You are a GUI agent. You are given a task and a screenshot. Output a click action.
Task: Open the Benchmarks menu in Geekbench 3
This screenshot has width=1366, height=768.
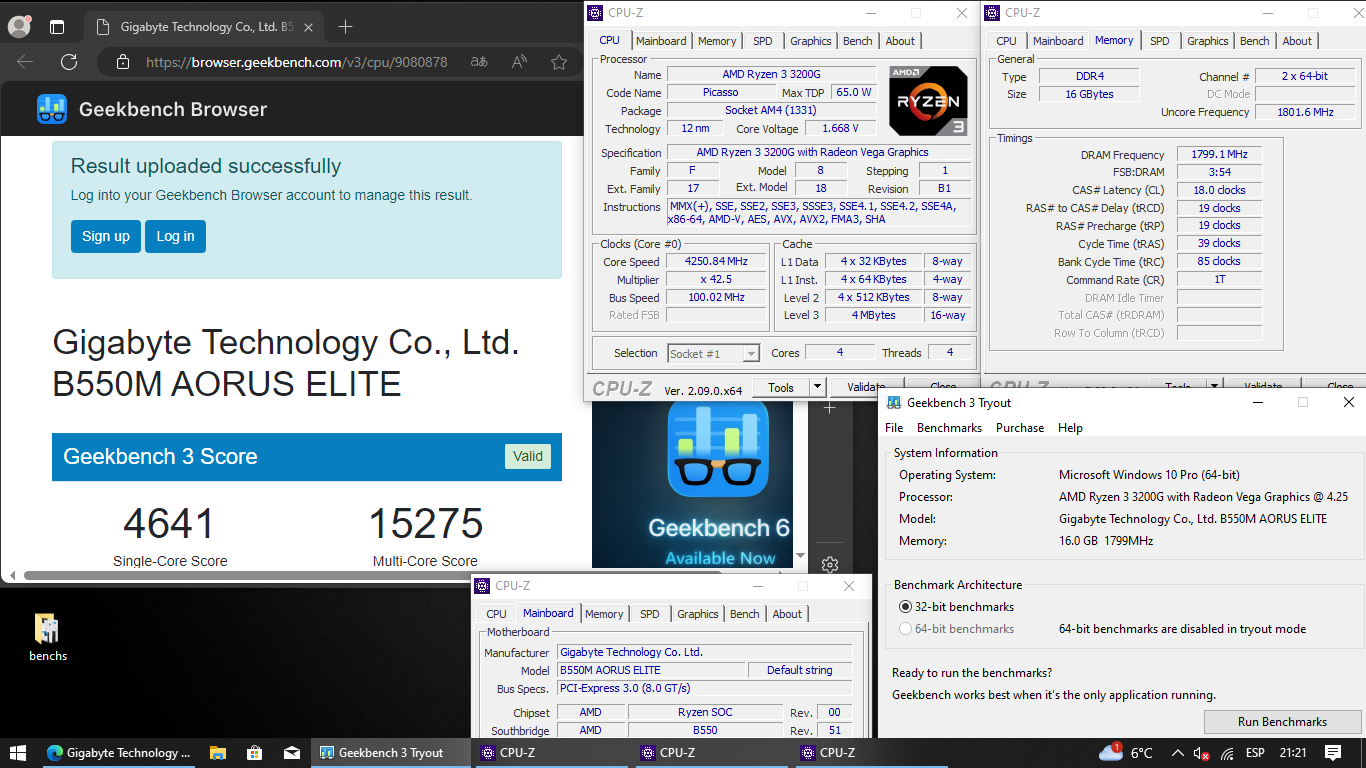pyautogui.click(x=949, y=428)
